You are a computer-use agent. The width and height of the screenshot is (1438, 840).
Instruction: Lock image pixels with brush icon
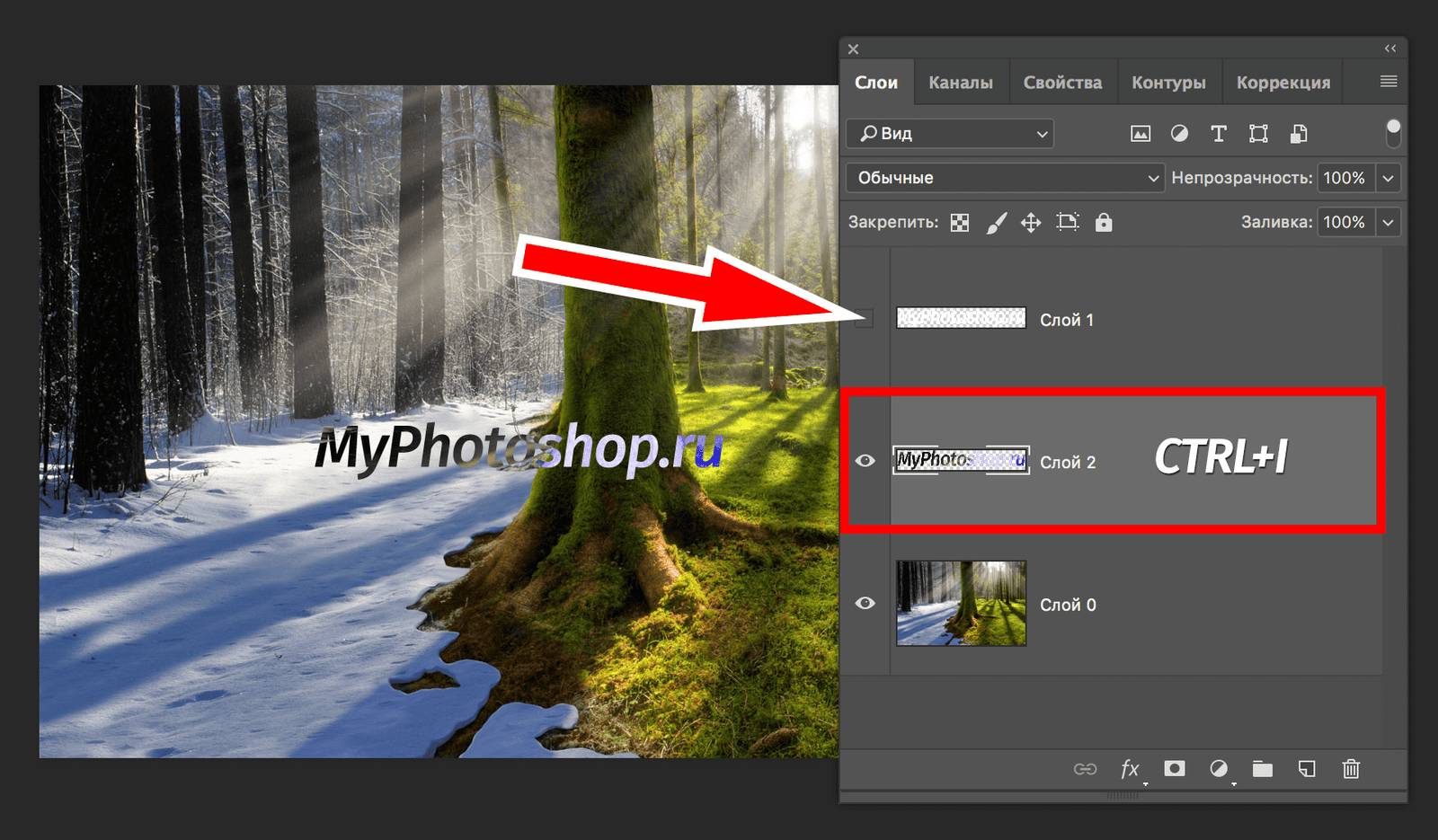point(996,223)
